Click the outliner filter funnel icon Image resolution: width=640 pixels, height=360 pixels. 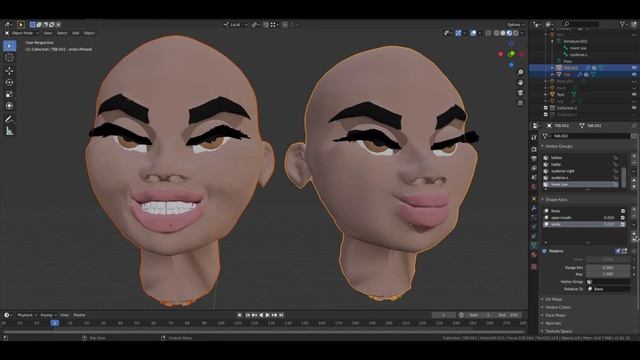tap(623, 24)
